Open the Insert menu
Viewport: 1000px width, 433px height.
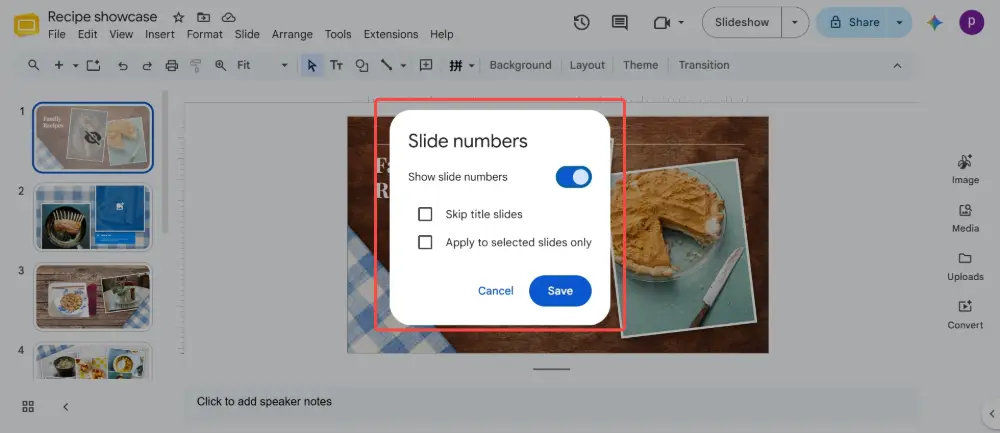click(x=159, y=34)
